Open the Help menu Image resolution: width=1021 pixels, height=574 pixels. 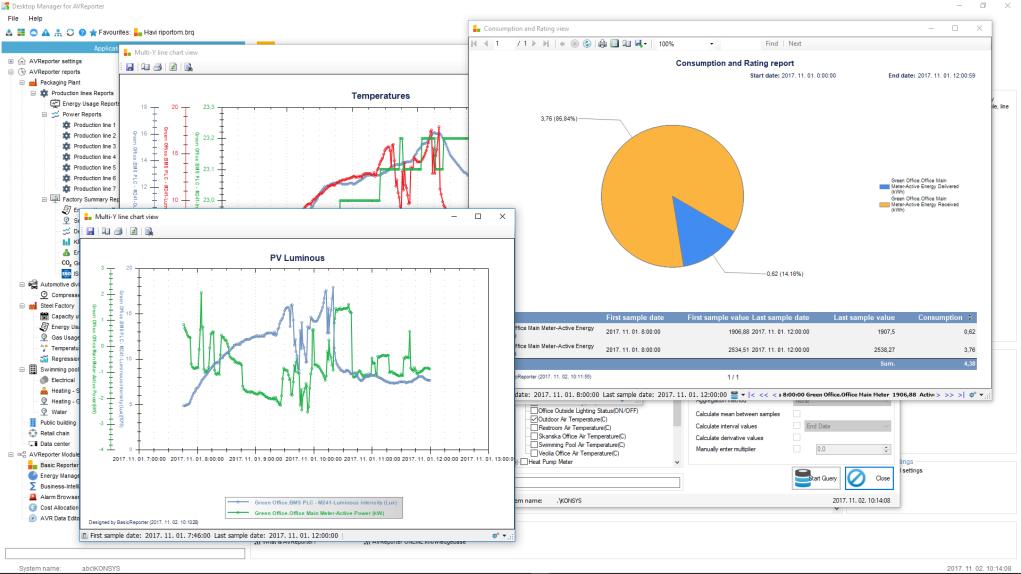click(x=35, y=18)
